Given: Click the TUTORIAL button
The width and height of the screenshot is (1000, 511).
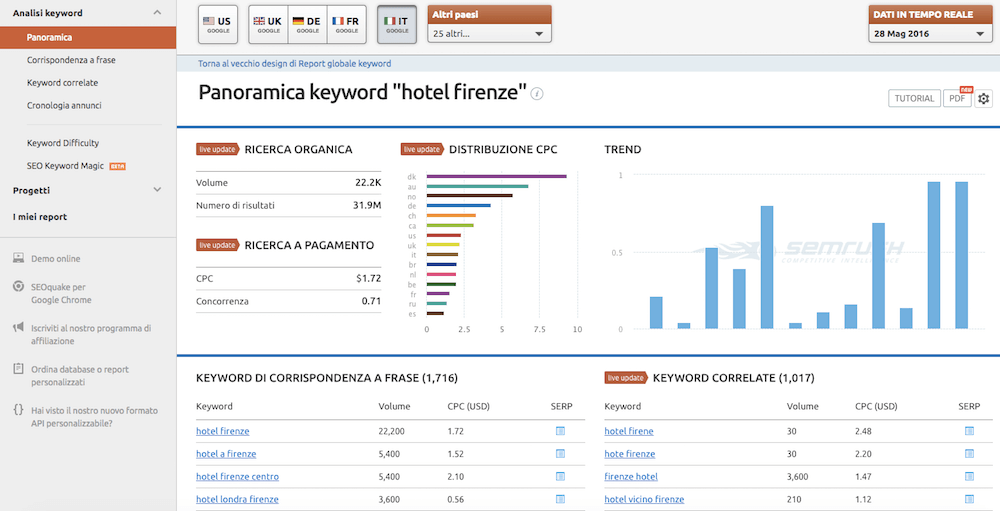Looking at the screenshot, I should [x=914, y=98].
